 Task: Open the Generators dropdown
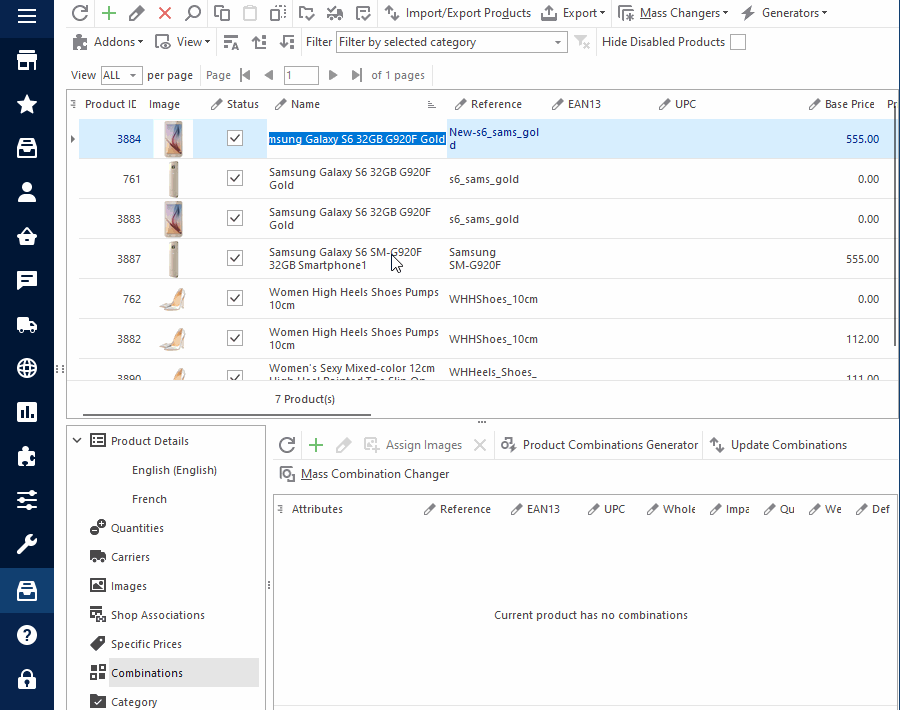(x=784, y=13)
